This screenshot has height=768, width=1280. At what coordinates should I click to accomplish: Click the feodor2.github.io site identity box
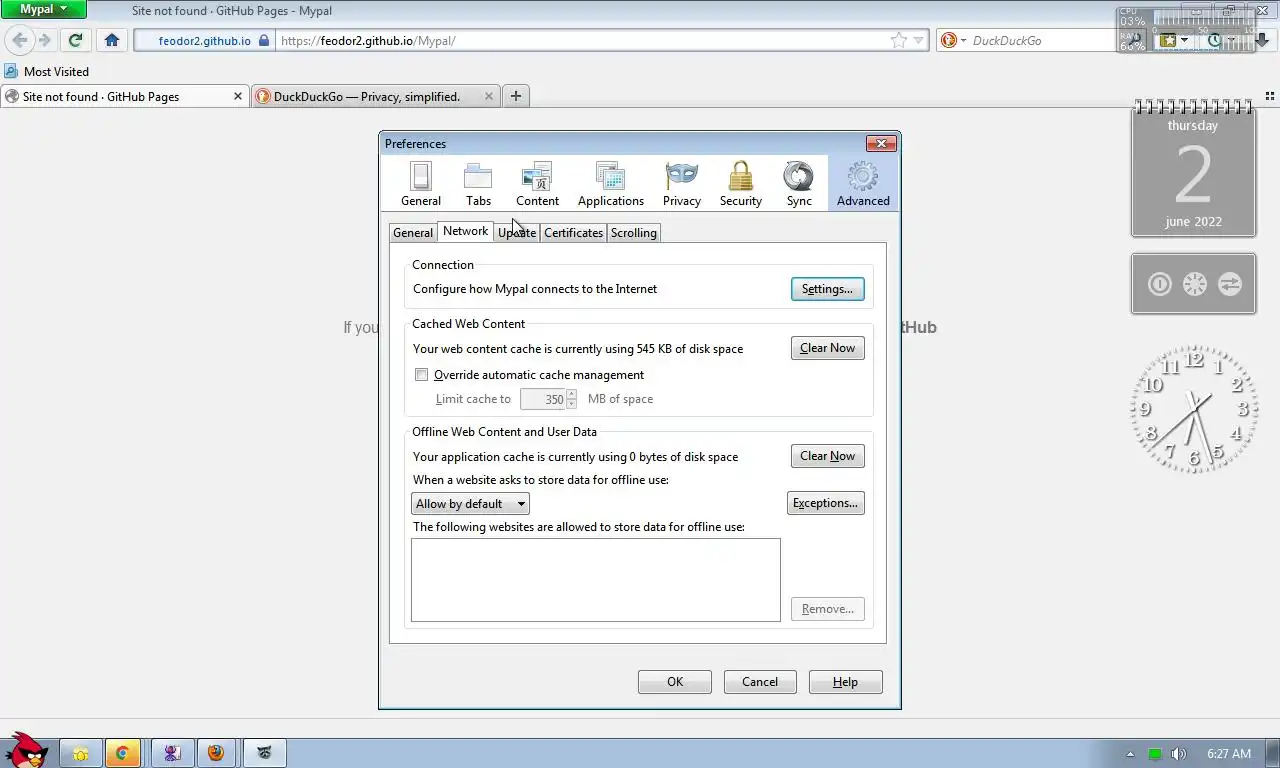tap(204, 41)
